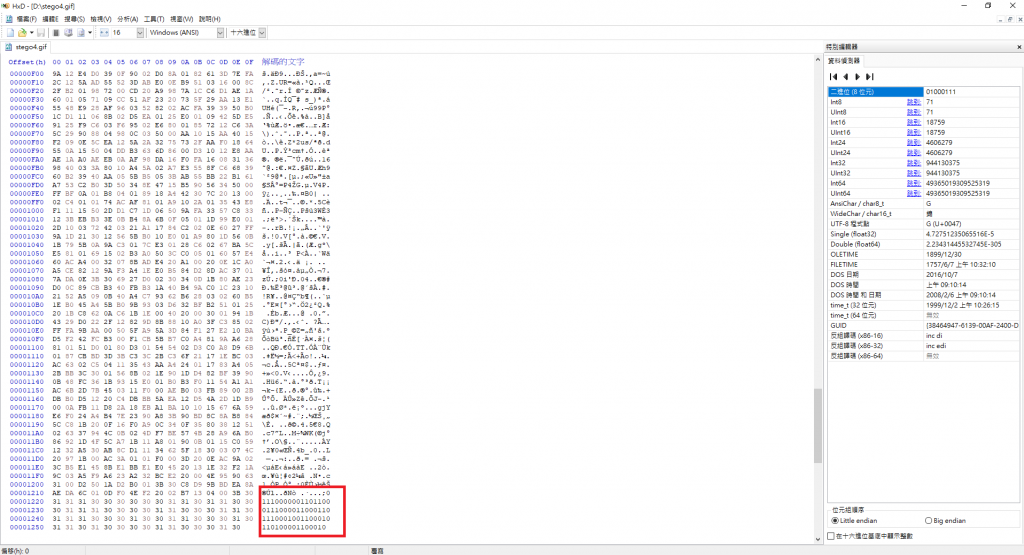Click the Open file folder icon
The width and height of the screenshot is (1024, 555).
click(x=22, y=33)
